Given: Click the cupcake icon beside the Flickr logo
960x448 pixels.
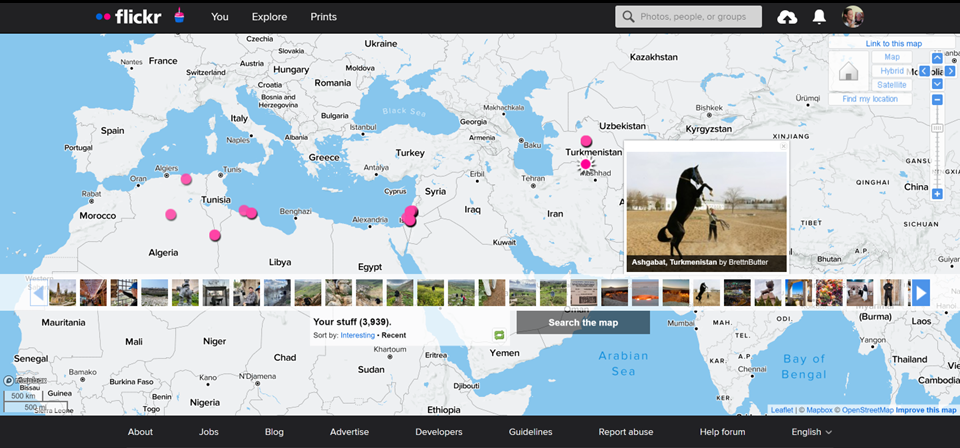Looking at the screenshot, I should pos(178,15).
